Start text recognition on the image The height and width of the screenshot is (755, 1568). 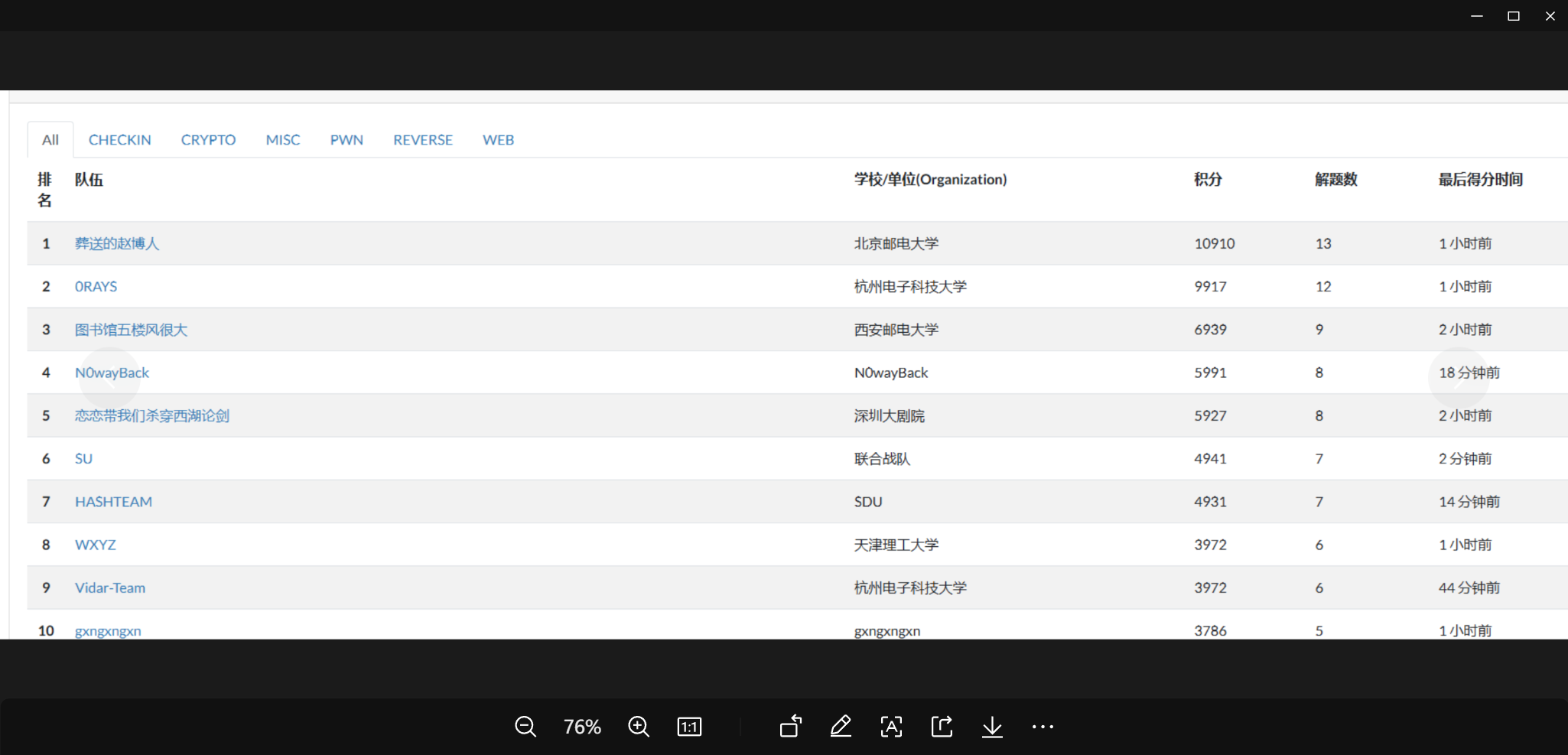pos(891,727)
